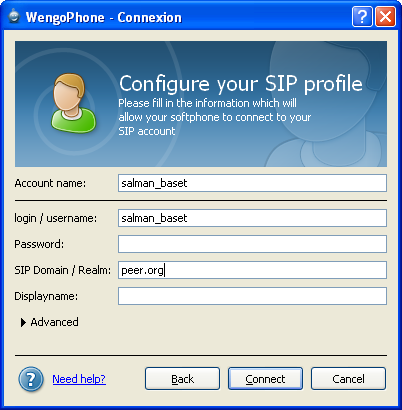Click the SIP Domain / Realm label
The height and width of the screenshot is (410, 402).
[62, 270]
